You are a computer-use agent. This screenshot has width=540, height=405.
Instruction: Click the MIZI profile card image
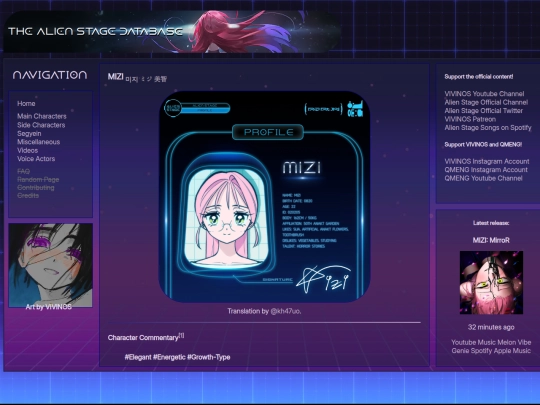pyautogui.click(x=264, y=197)
